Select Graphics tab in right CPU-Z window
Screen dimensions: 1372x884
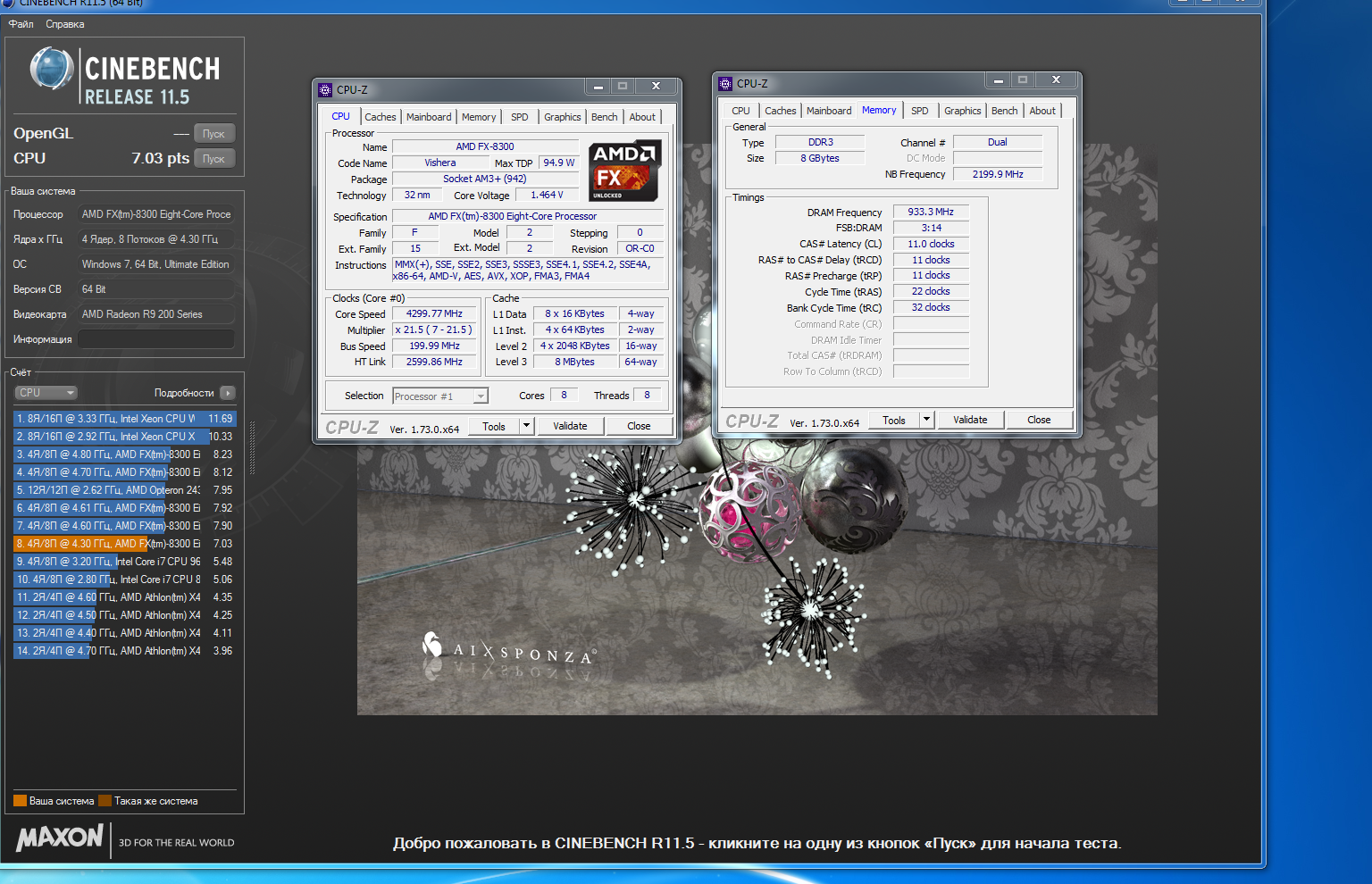coord(963,111)
